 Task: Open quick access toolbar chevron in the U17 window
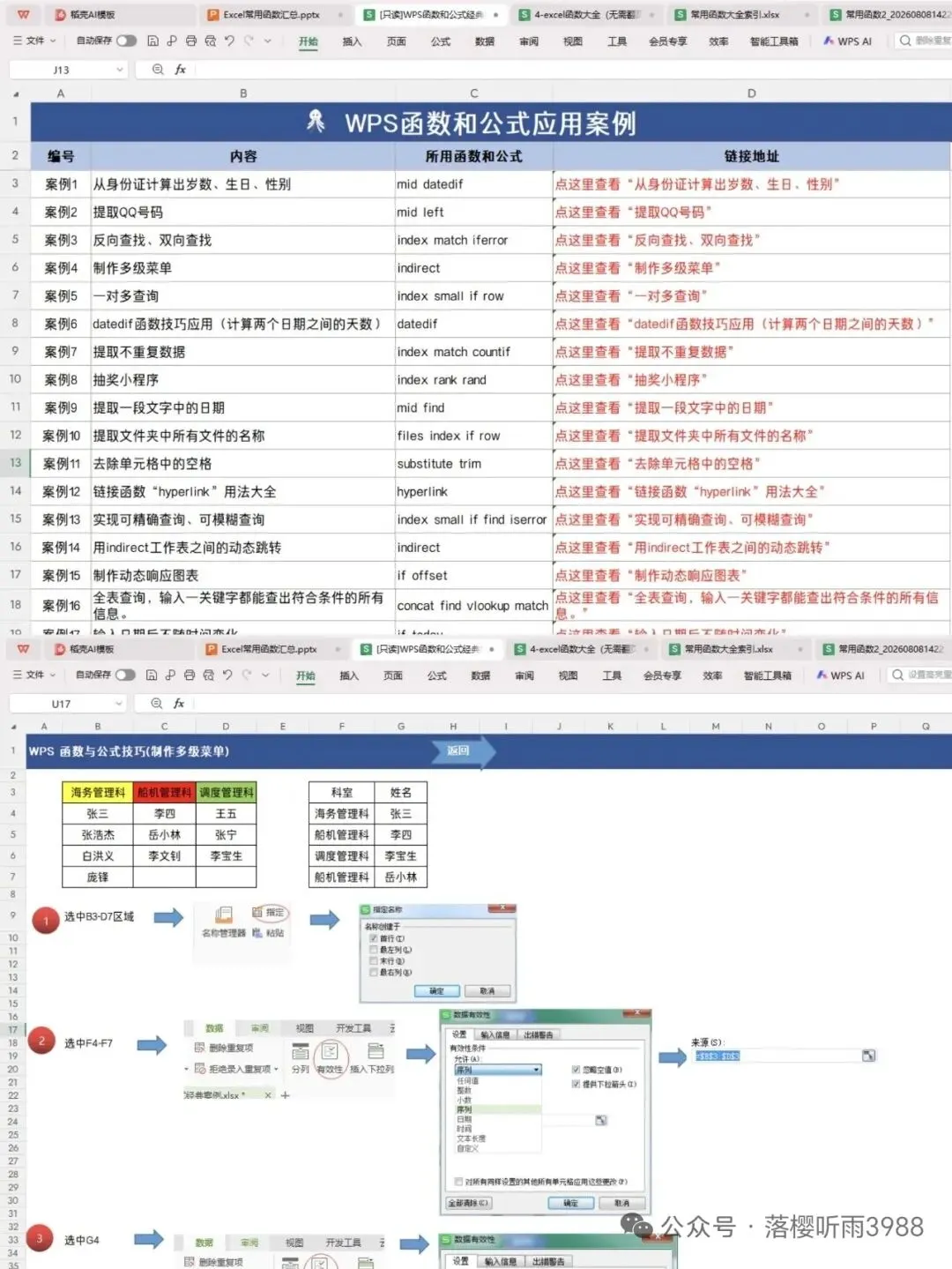(x=266, y=675)
